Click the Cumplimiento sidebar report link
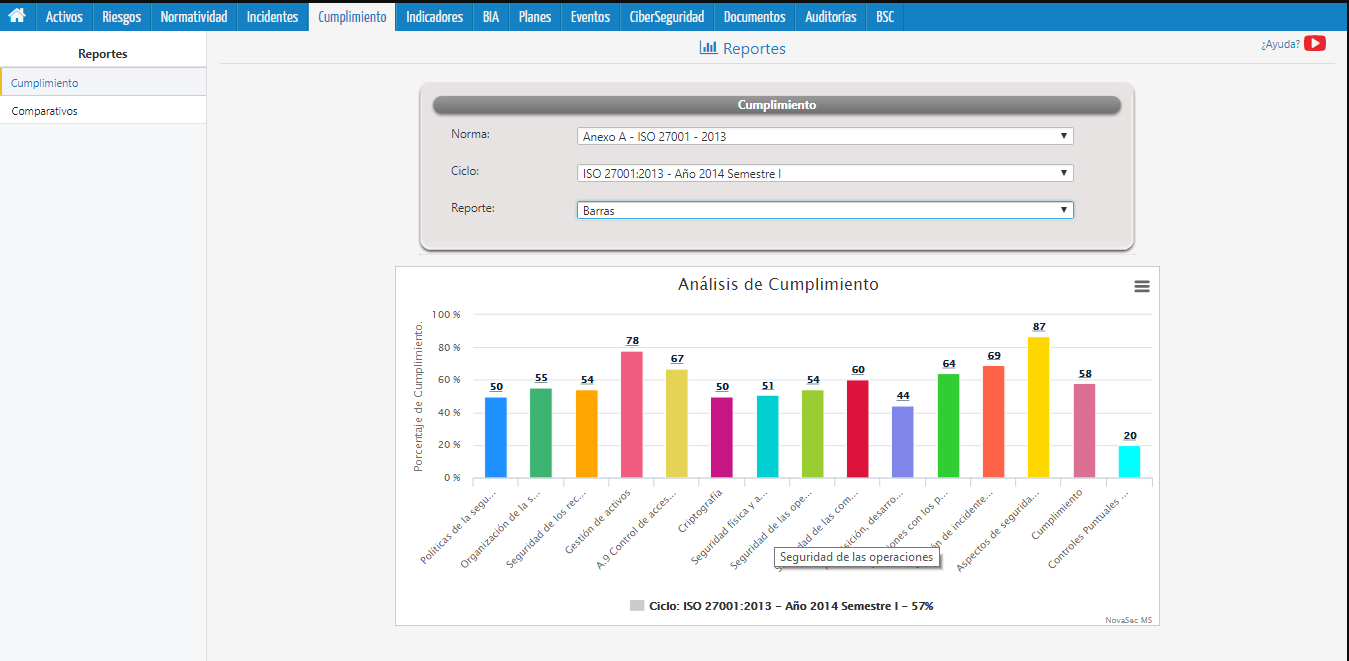Image resolution: width=1349 pixels, height=661 pixels. tap(45, 83)
